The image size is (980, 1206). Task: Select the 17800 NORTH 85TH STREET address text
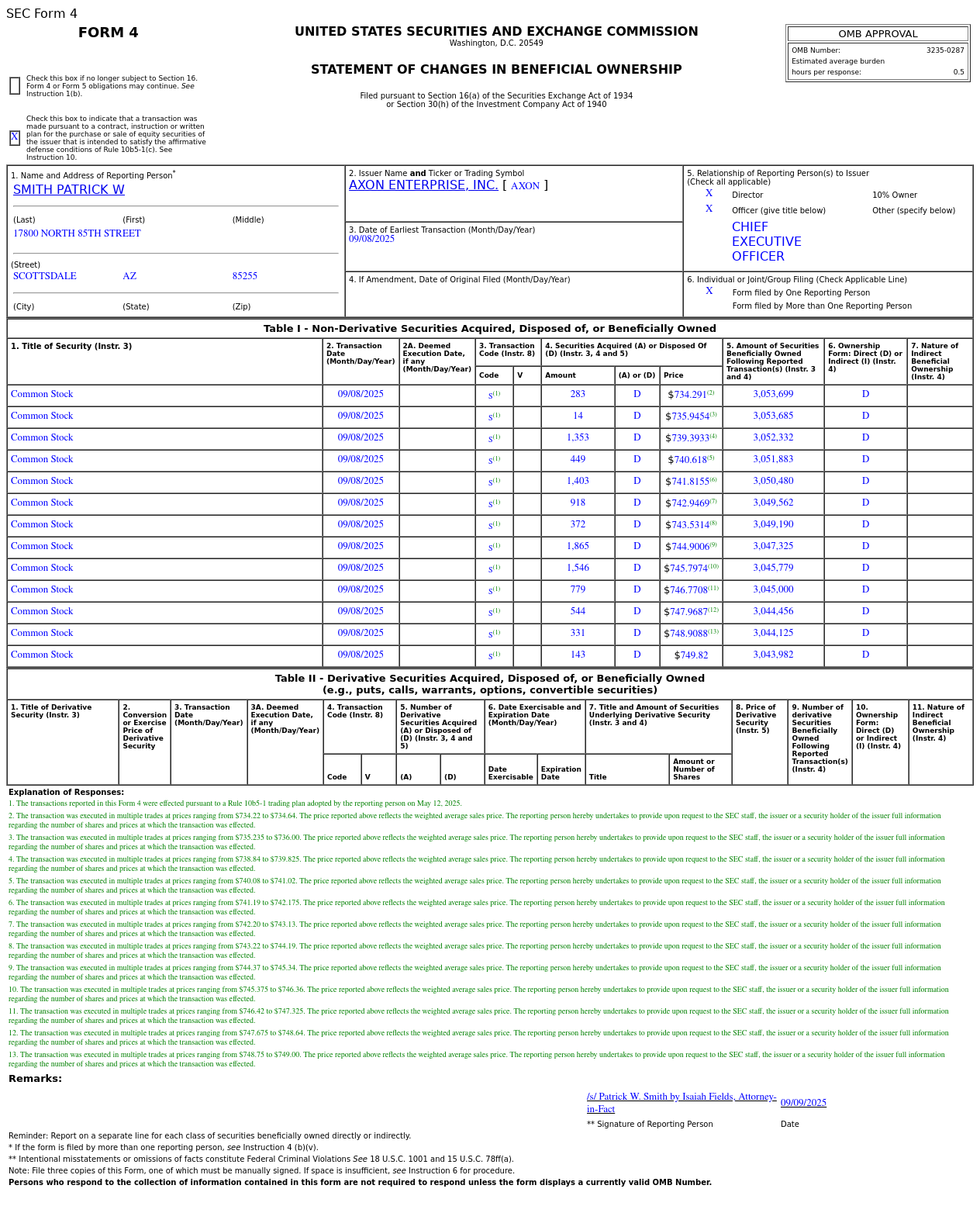(x=77, y=233)
